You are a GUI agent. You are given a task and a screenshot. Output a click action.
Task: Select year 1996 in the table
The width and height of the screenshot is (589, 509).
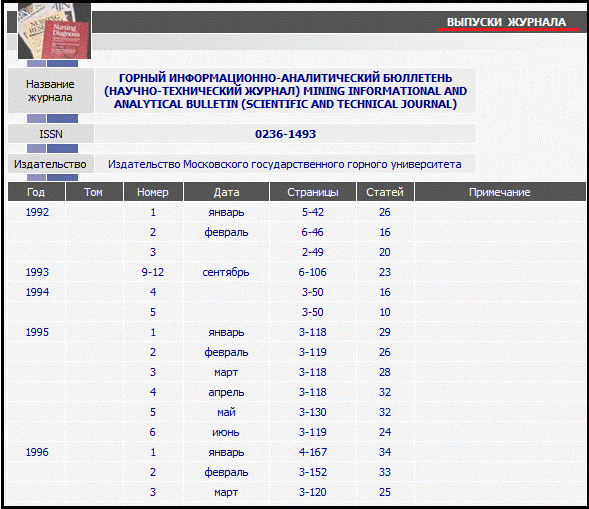click(x=37, y=452)
